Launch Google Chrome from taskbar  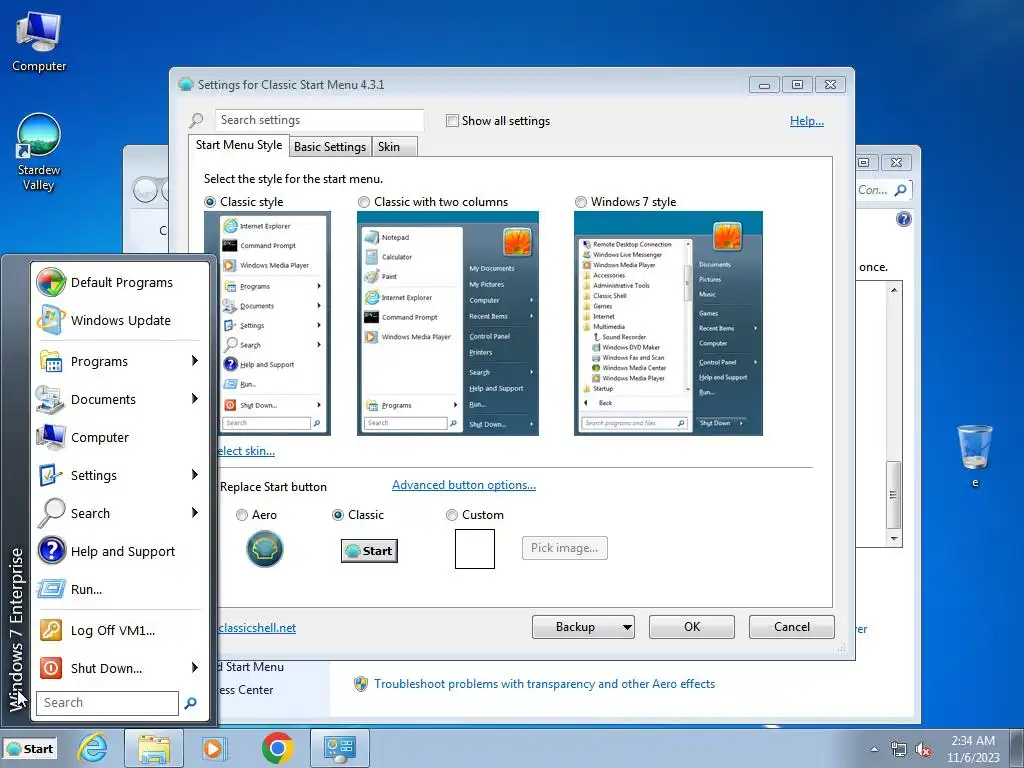tap(278, 748)
